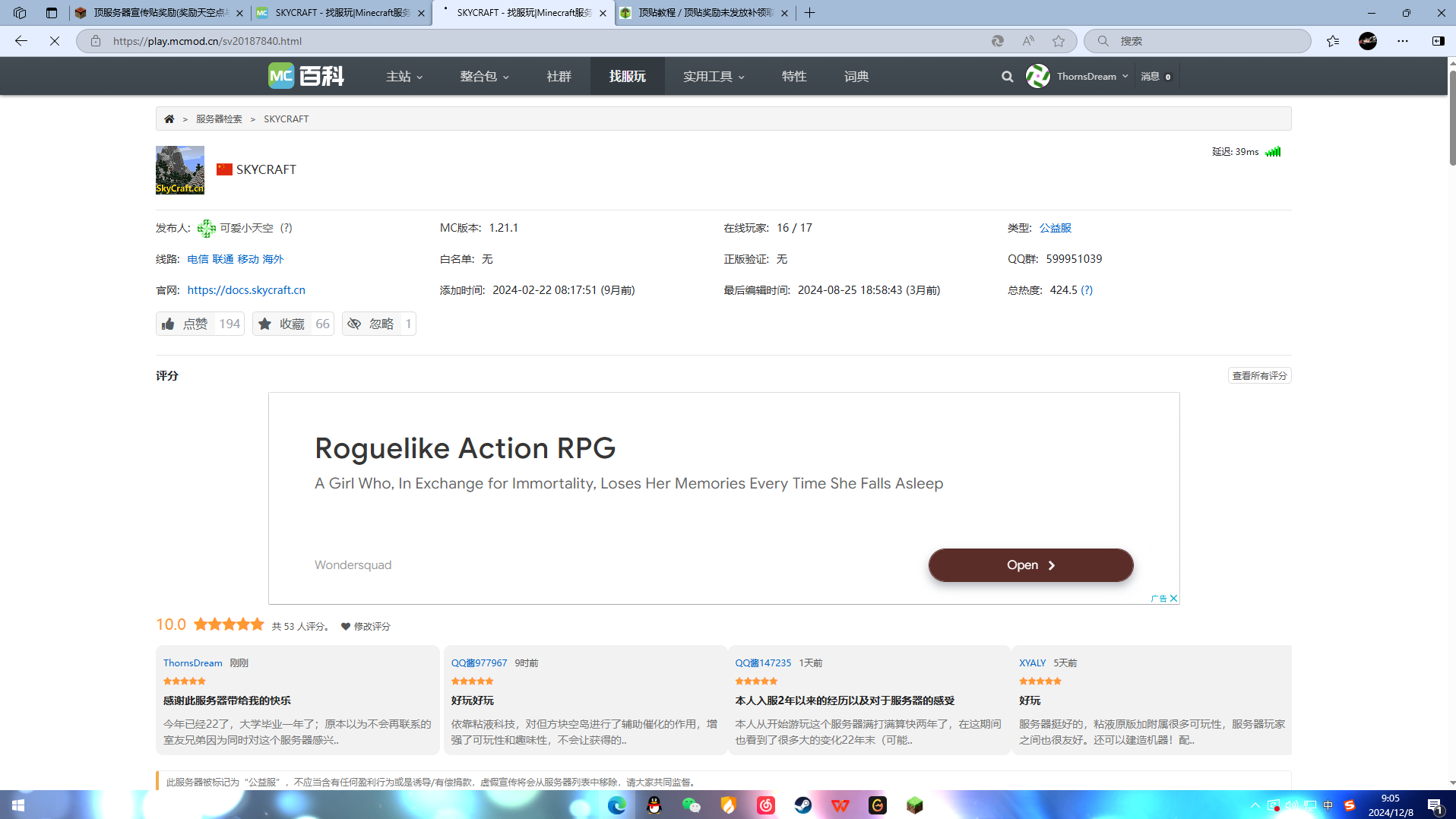This screenshot has width=1456, height=819.
Task: Click the MC百科 site logo
Action: tap(306, 76)
